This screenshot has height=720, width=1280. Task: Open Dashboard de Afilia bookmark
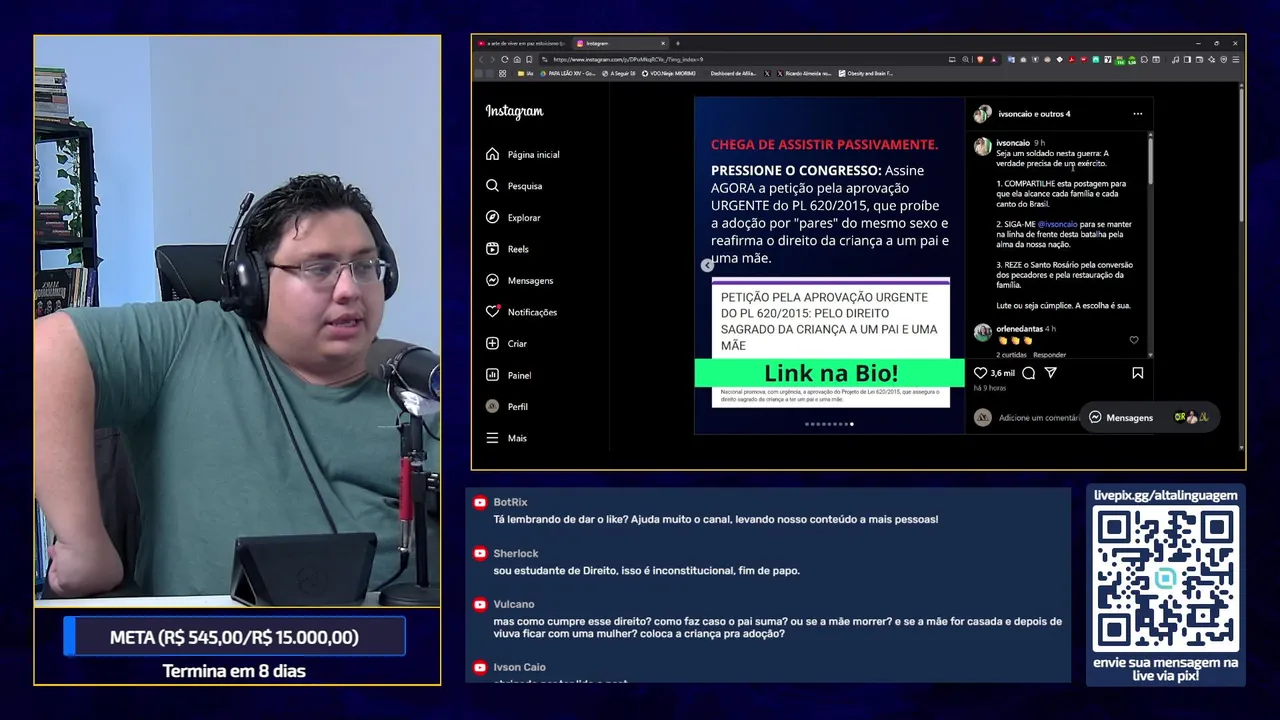pos(732,73)
